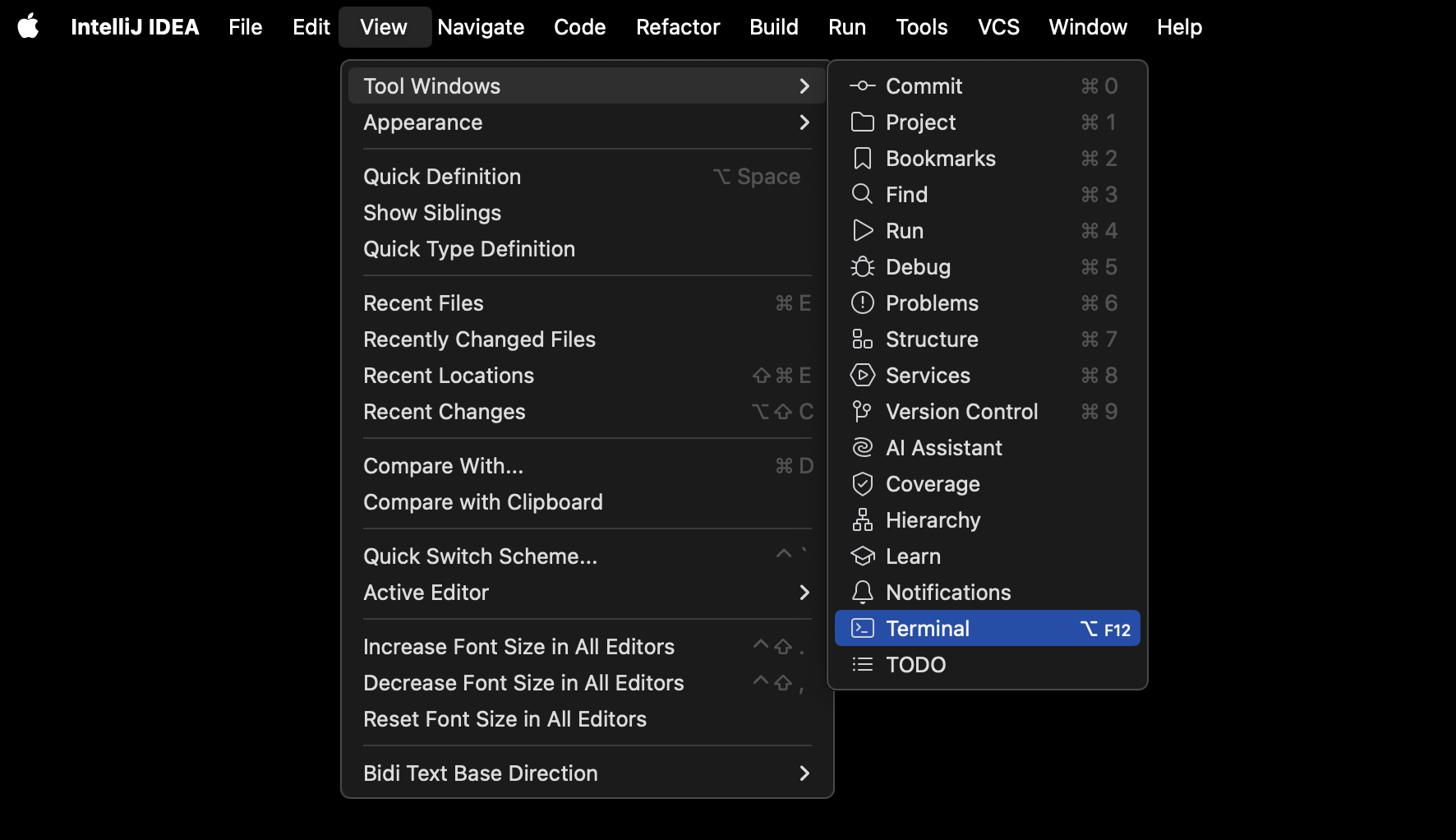Screen dimensions: 1456x840
Task: Open the Terminal tool window icon
Action: 863,628
